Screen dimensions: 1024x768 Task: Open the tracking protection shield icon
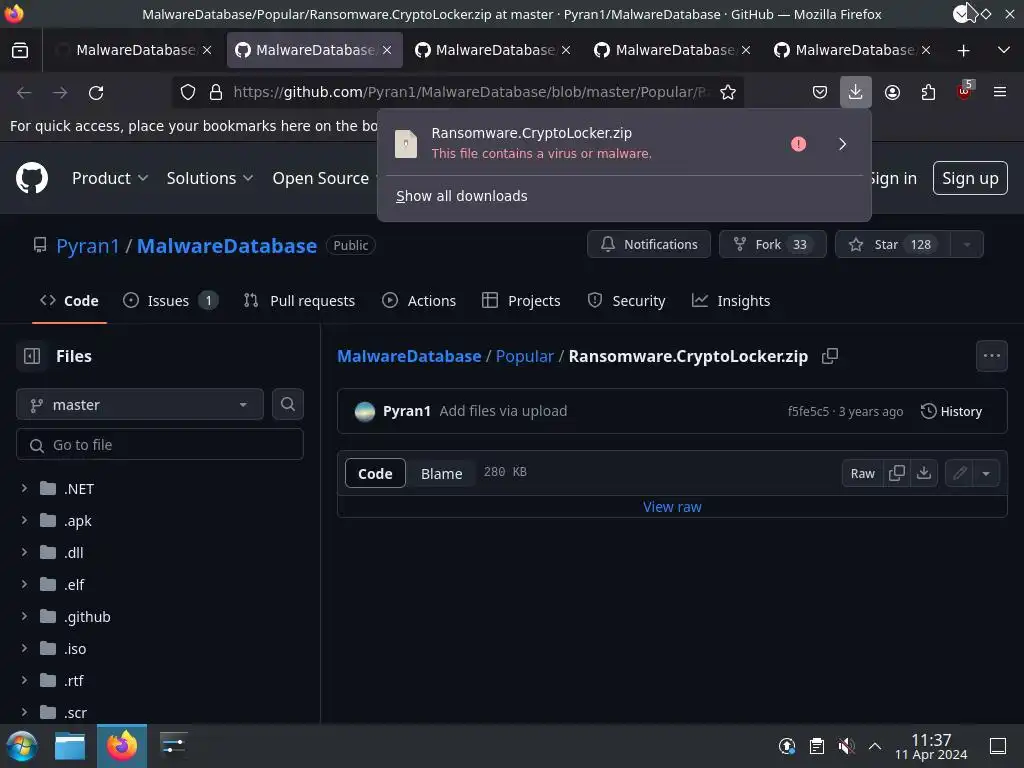pos(188,93)
